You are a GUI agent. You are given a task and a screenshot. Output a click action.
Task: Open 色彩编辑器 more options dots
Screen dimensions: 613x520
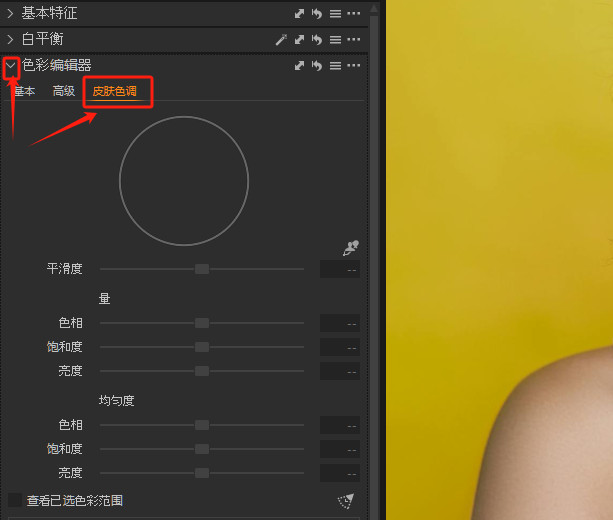(x=354, y=65)
